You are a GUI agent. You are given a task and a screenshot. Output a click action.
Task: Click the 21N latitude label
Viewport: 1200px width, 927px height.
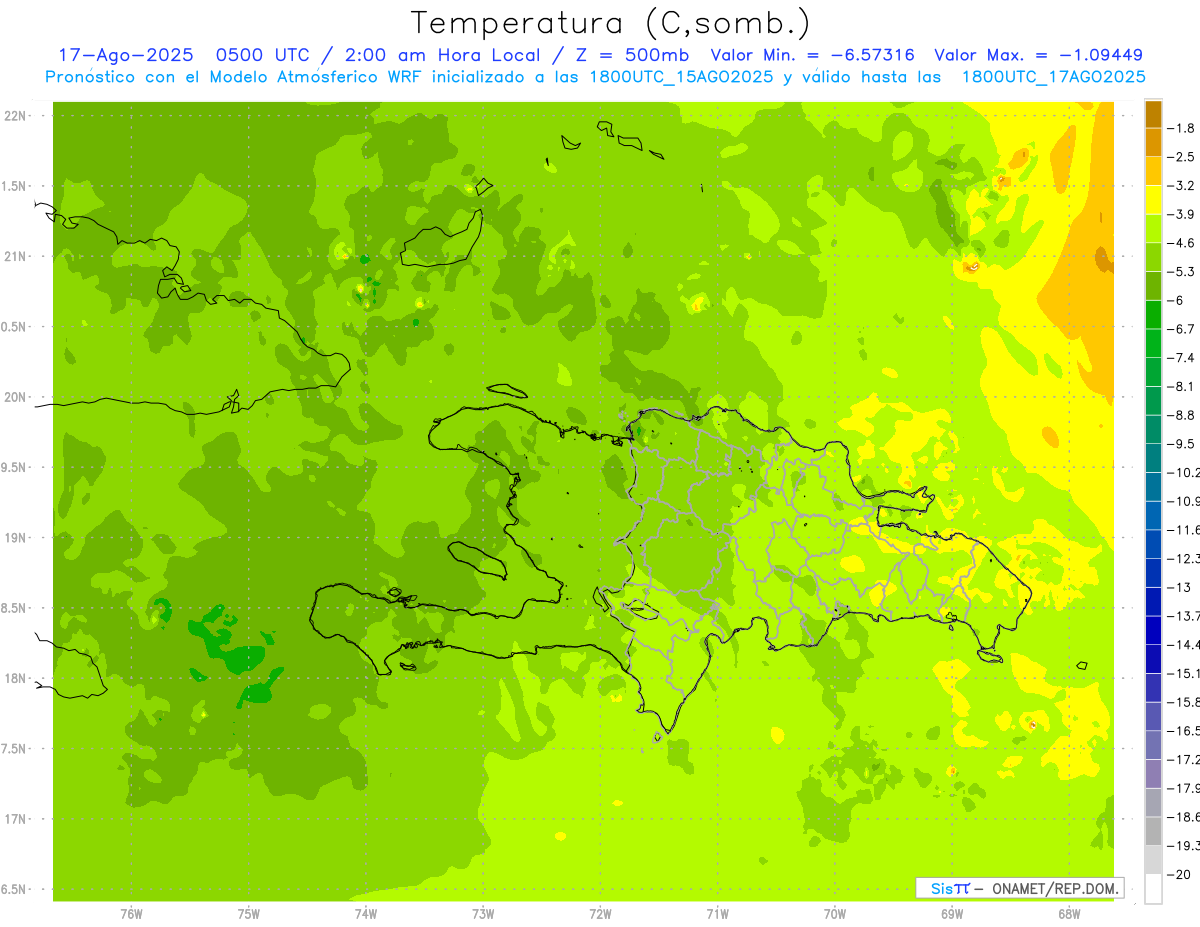tap(15, 257)
